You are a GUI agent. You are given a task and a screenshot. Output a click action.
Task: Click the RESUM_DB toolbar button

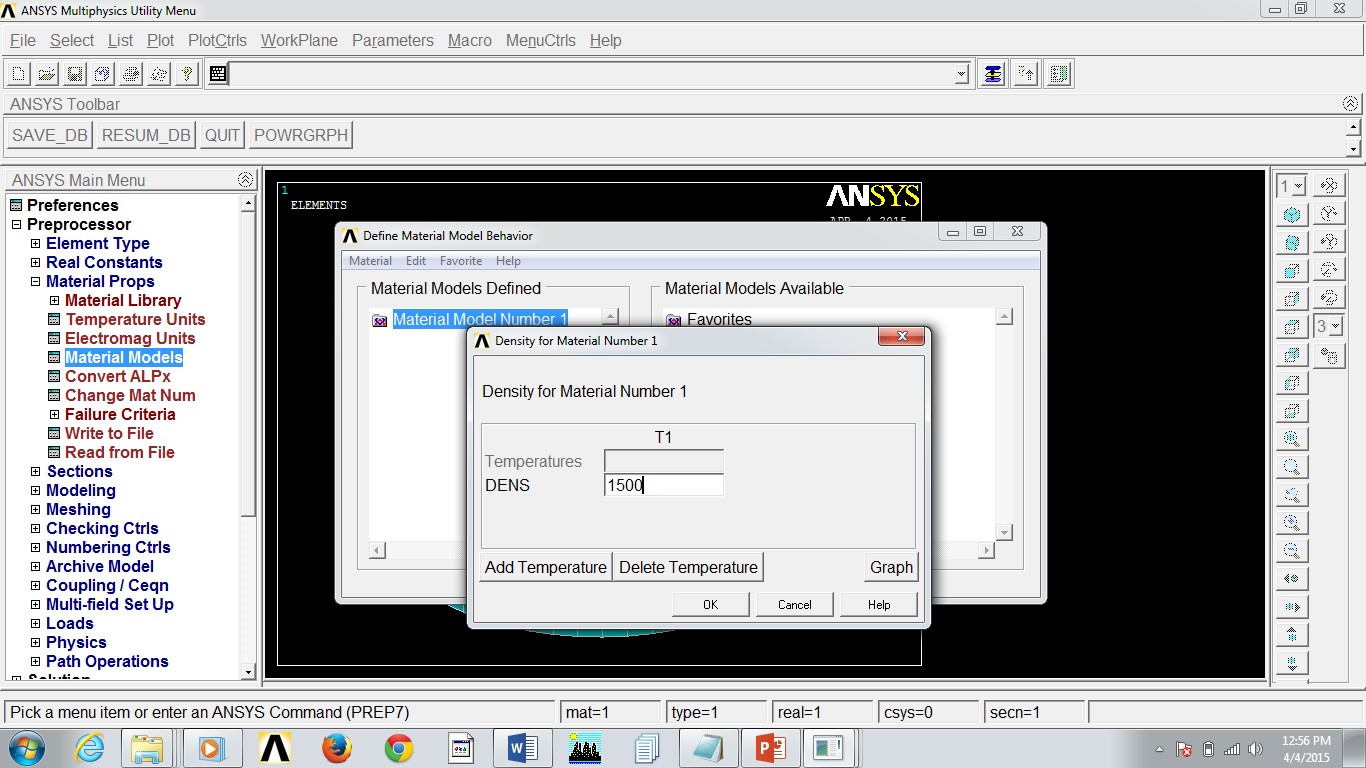(146, 135)
